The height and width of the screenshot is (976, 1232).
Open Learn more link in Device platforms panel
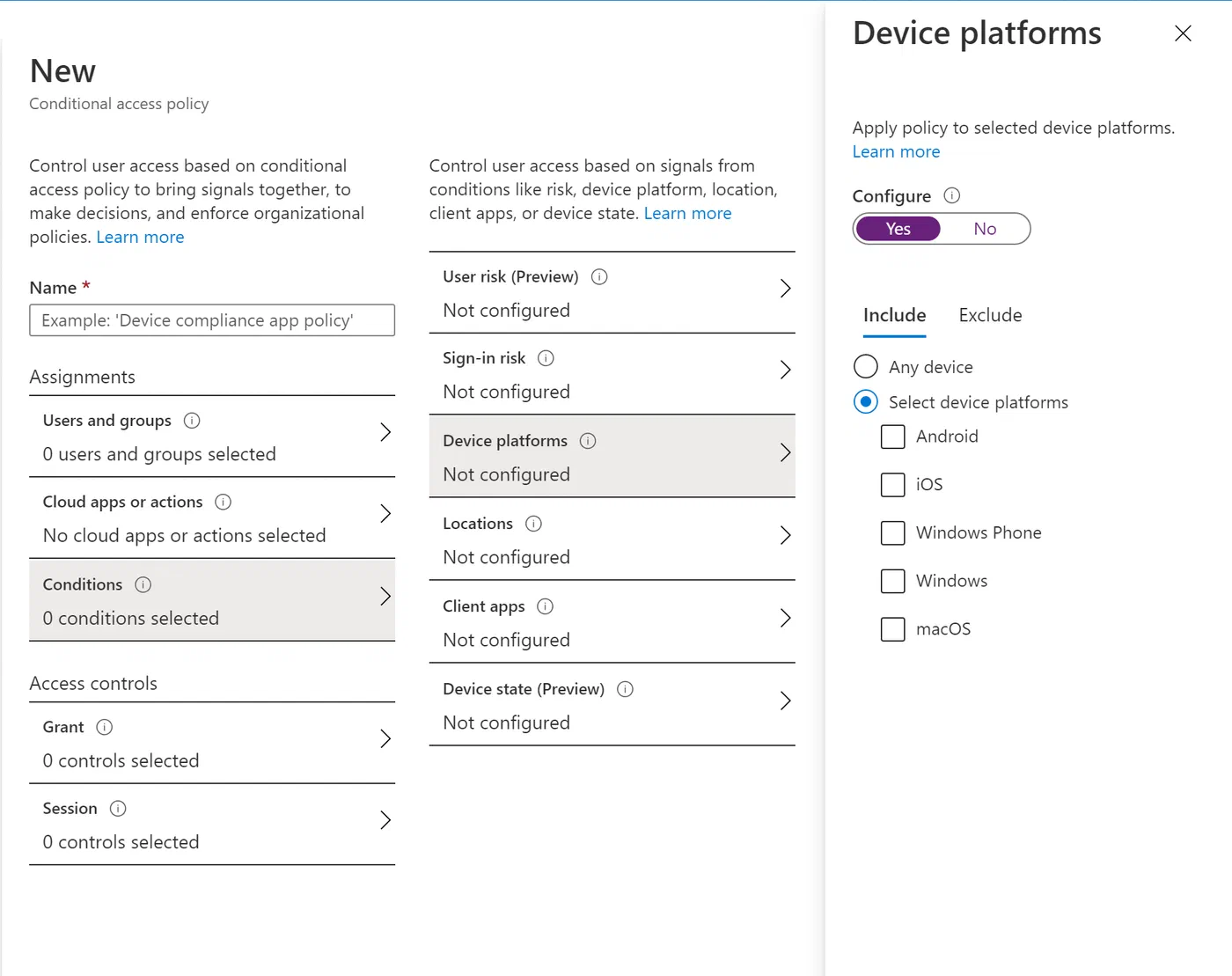(897, 151)
